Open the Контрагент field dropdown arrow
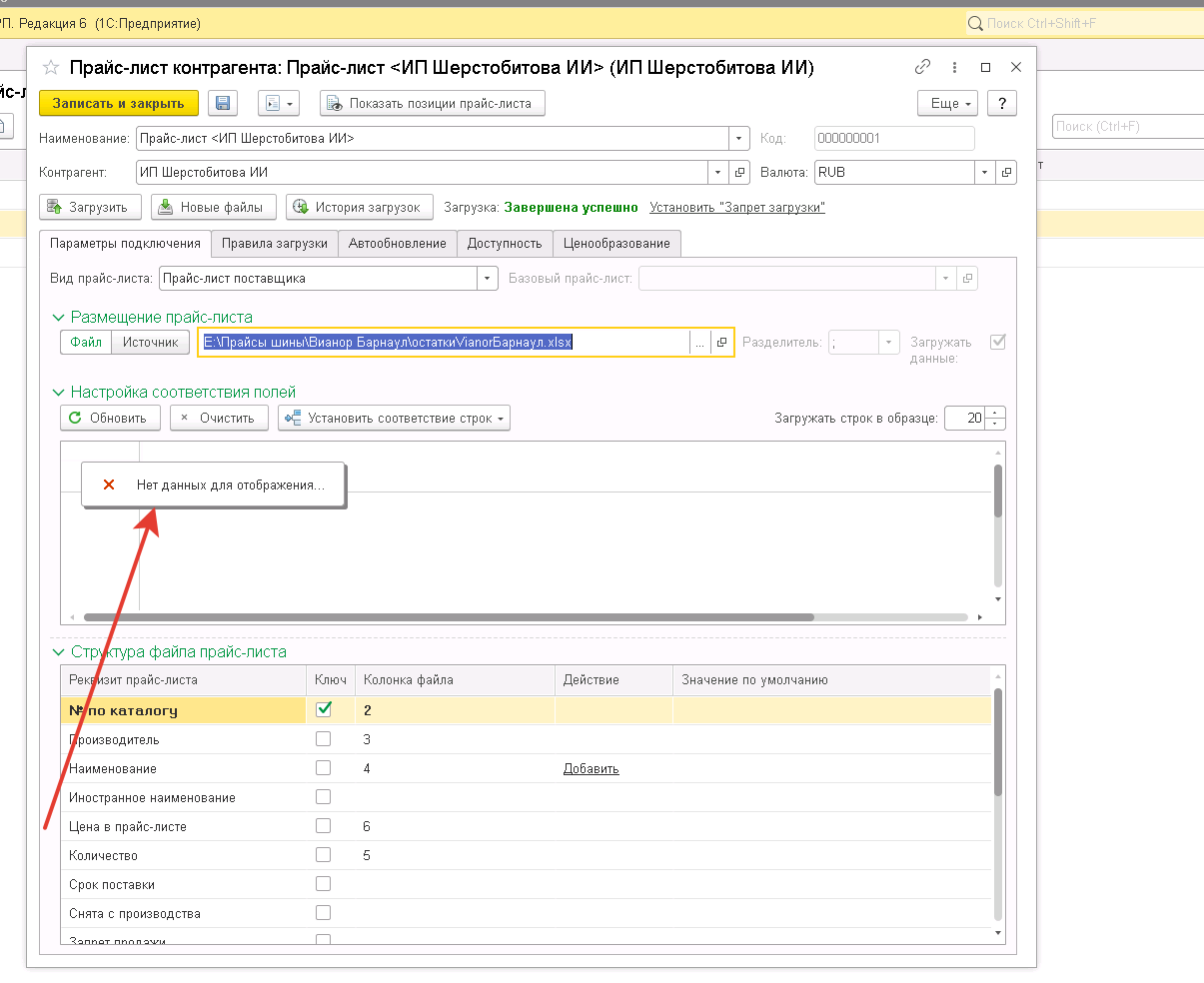This screenshot has width=1204, height=983. click(x=718, y=173)
